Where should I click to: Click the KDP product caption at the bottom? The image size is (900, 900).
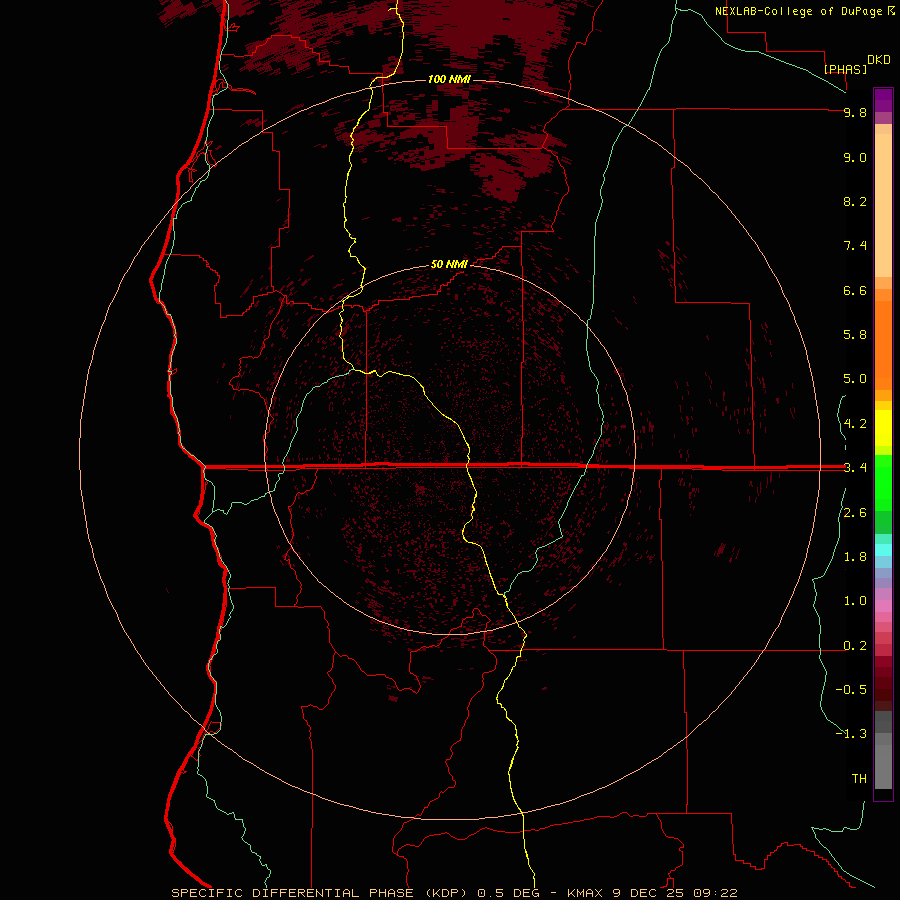point(454,893)
